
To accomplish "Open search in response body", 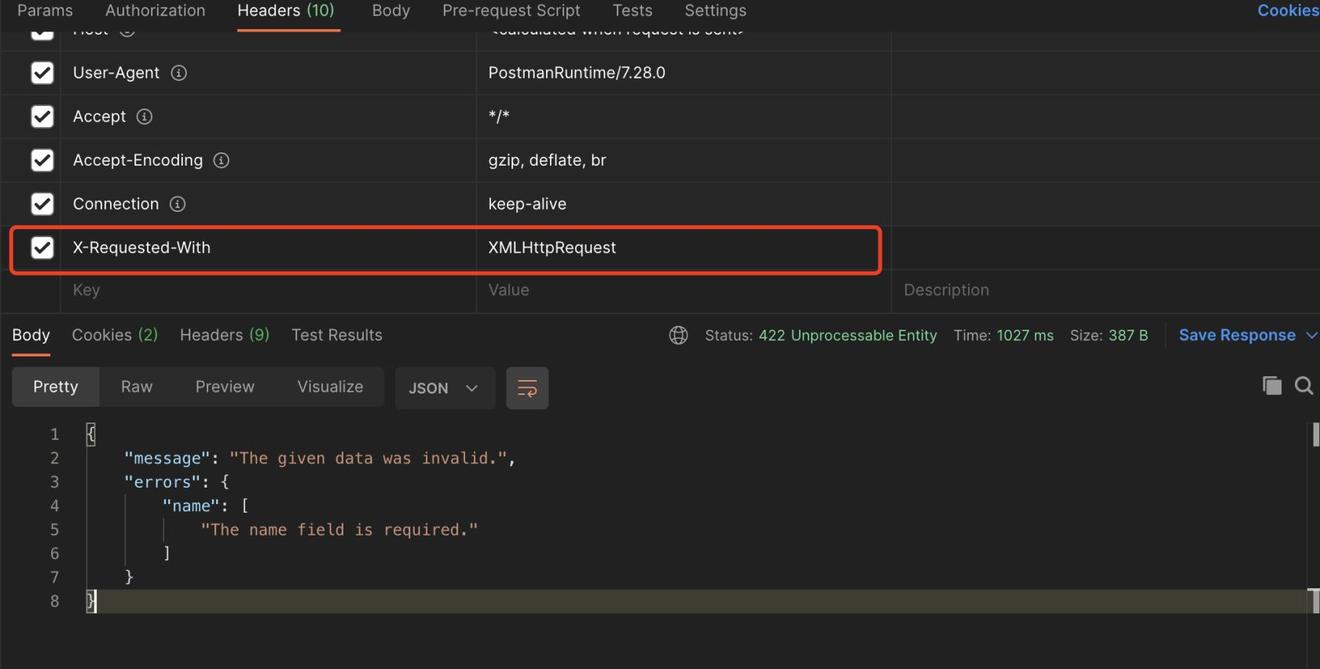I will pos(1303,386).
